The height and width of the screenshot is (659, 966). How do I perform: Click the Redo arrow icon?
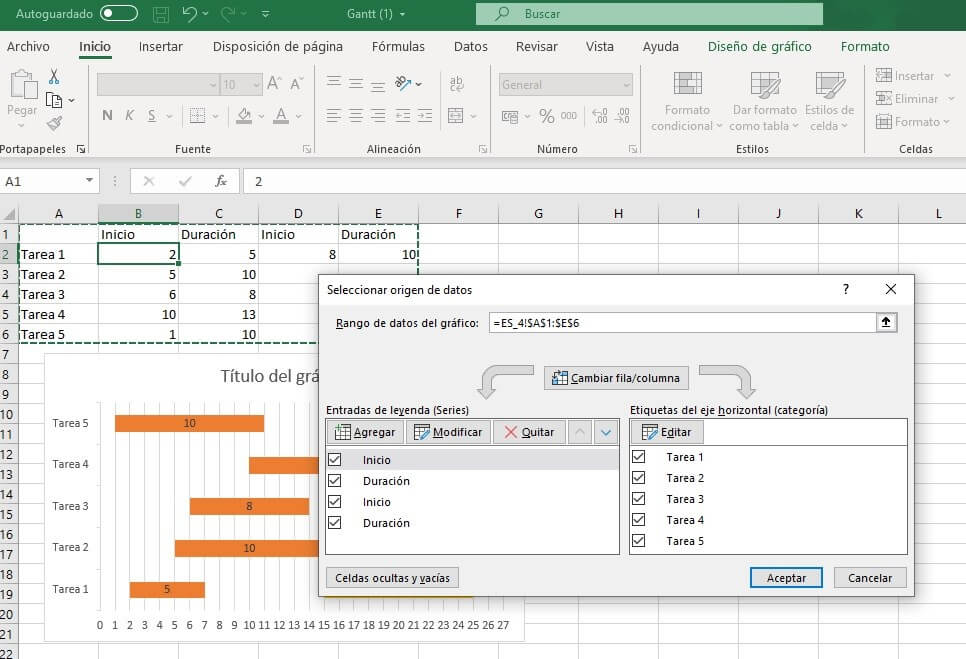[228, 14]
